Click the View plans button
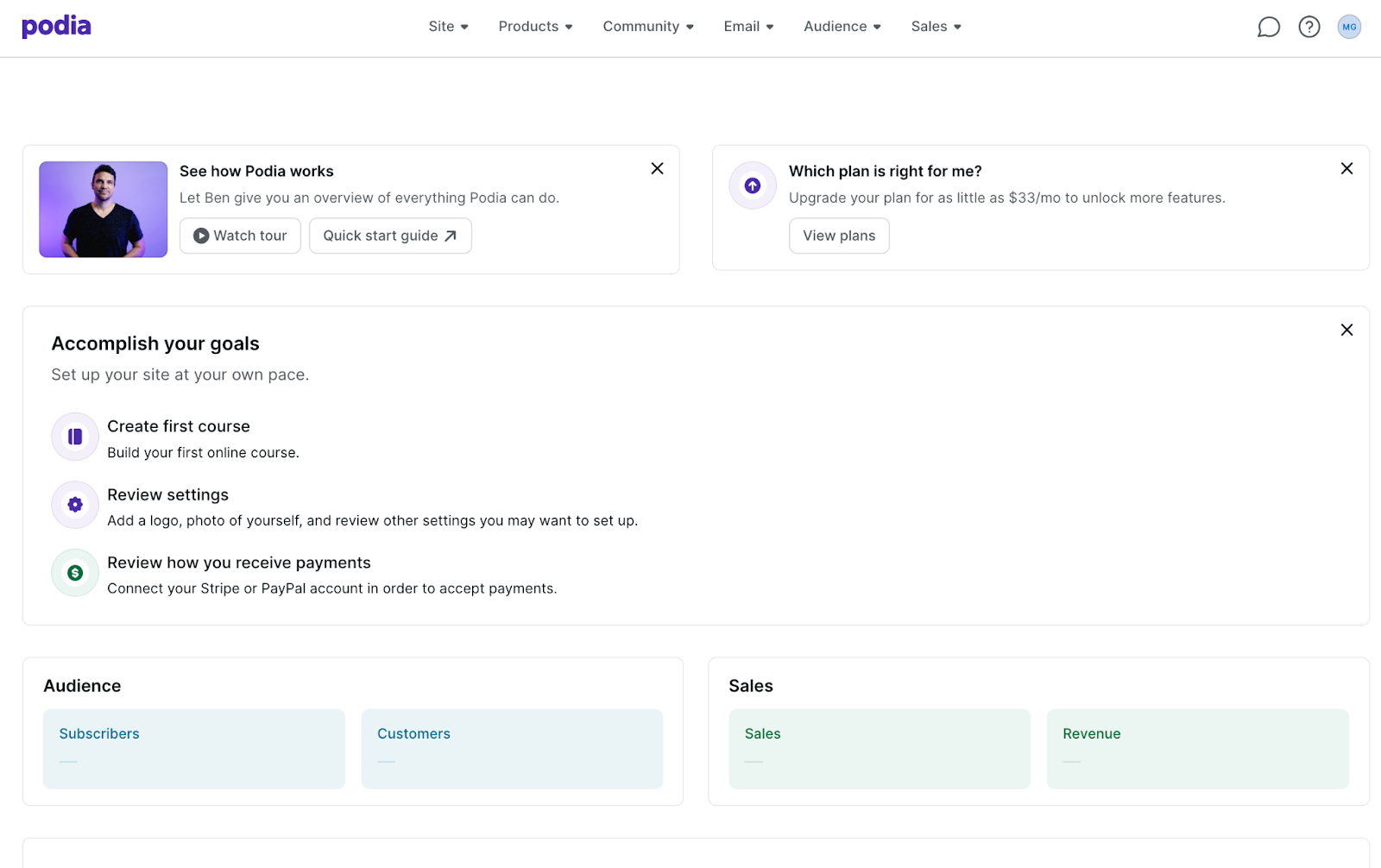This screenshot has height=868, width=1381. [839, 236]
